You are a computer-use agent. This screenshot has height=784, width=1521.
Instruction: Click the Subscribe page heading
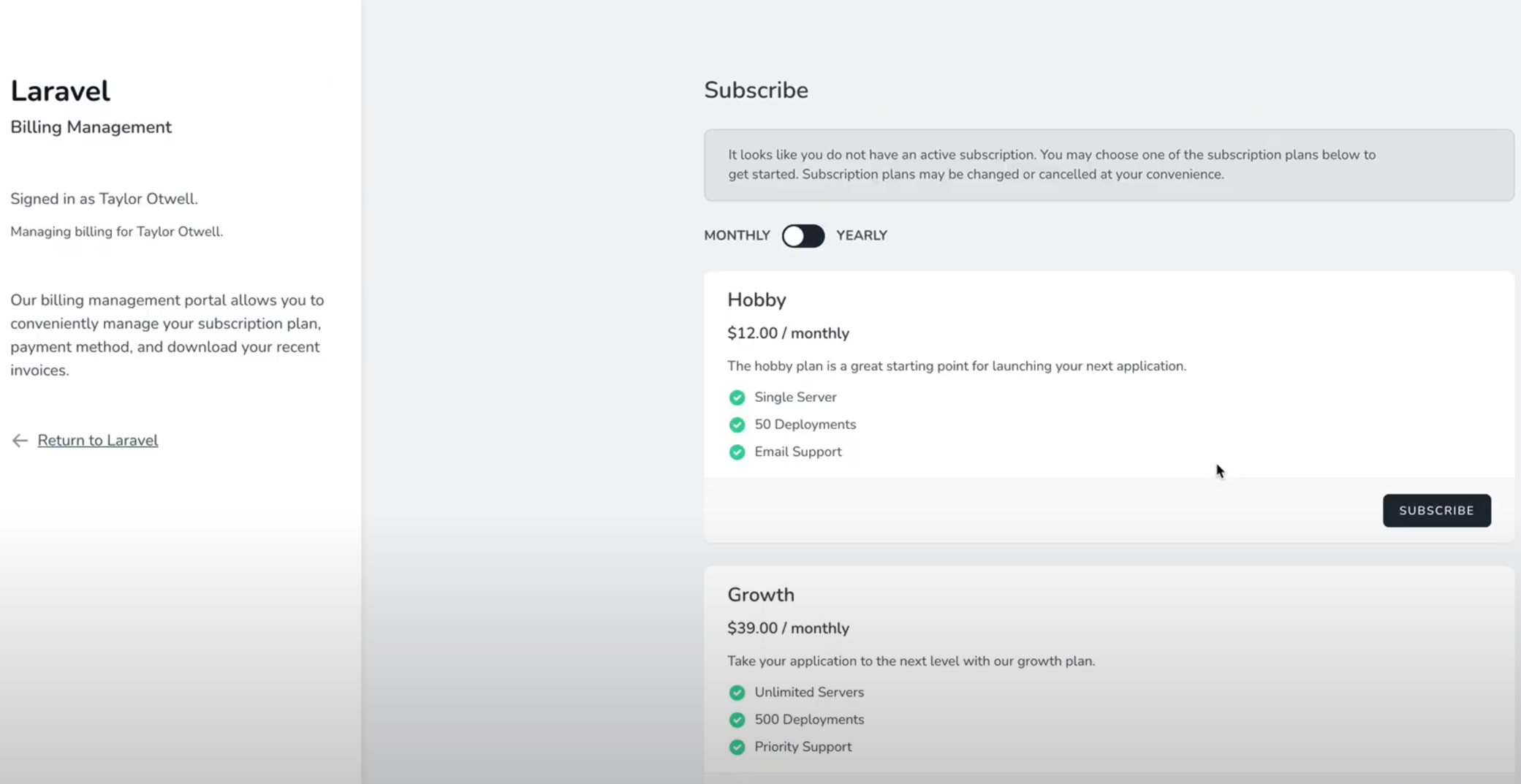click(756, 90)
